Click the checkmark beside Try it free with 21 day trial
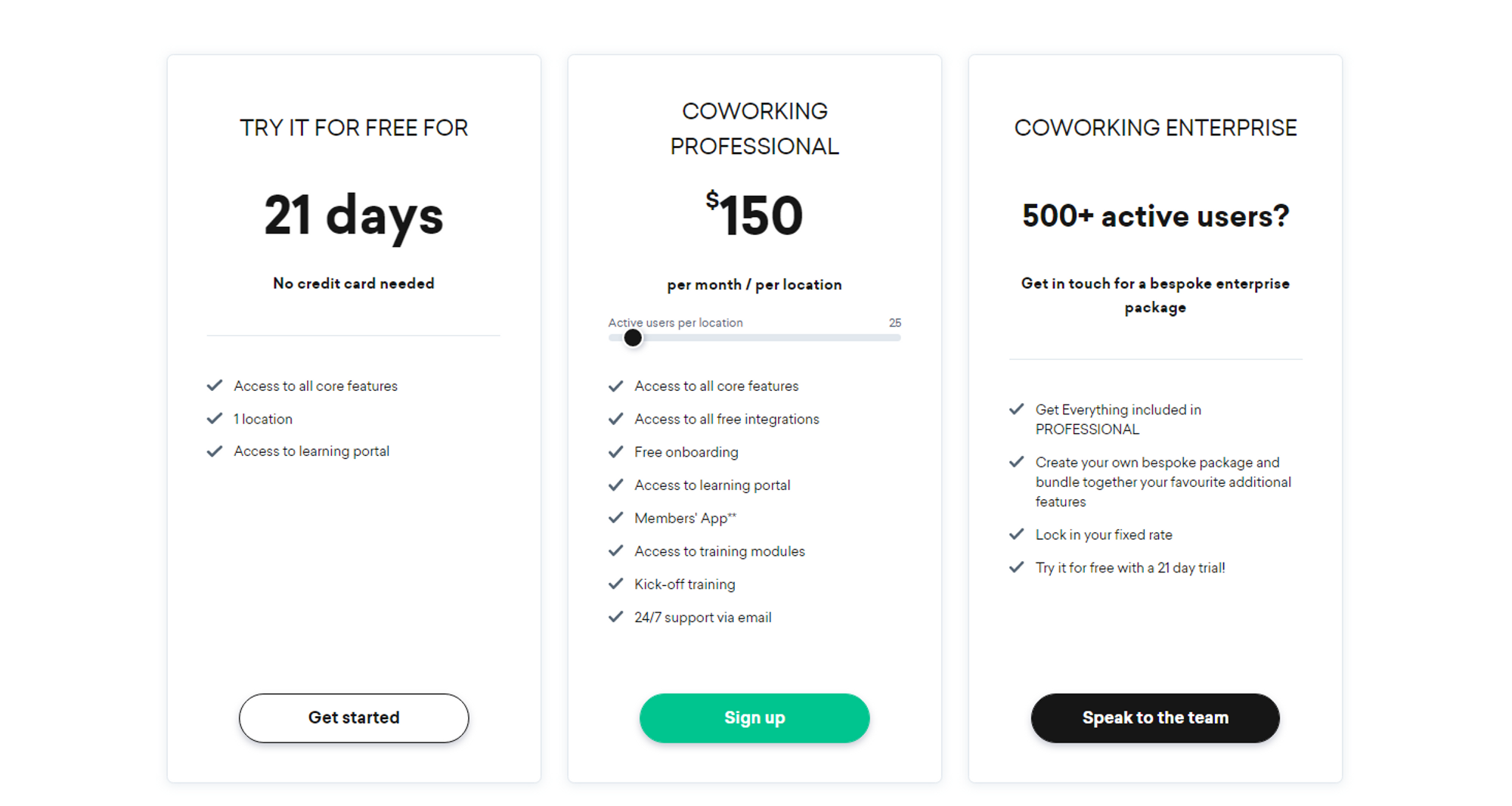 [x=1016, y=567]
